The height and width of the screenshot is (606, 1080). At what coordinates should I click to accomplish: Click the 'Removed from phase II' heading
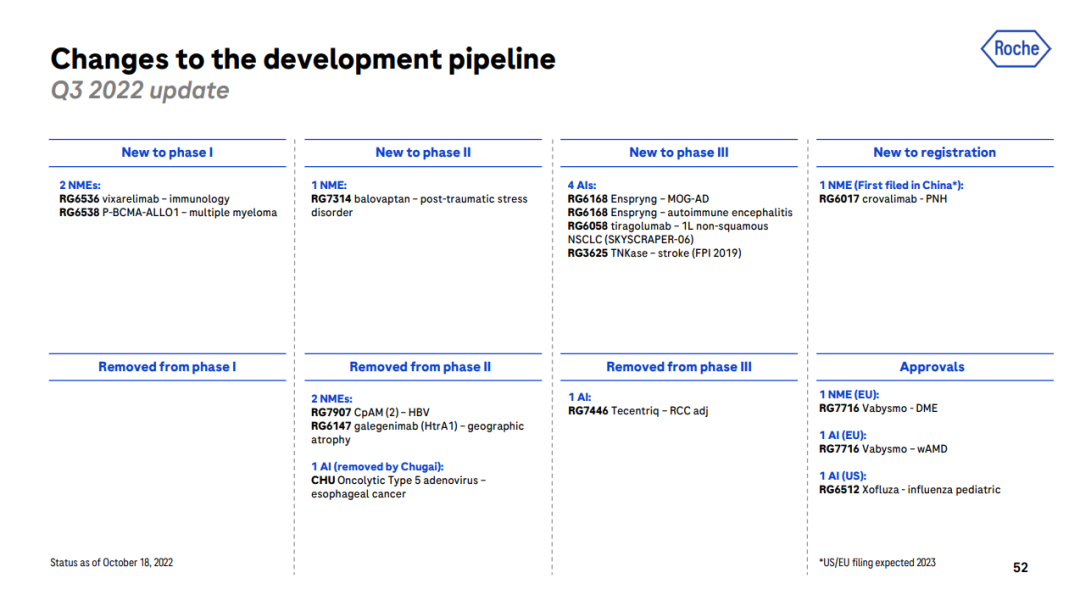click(x=420, y=367)
